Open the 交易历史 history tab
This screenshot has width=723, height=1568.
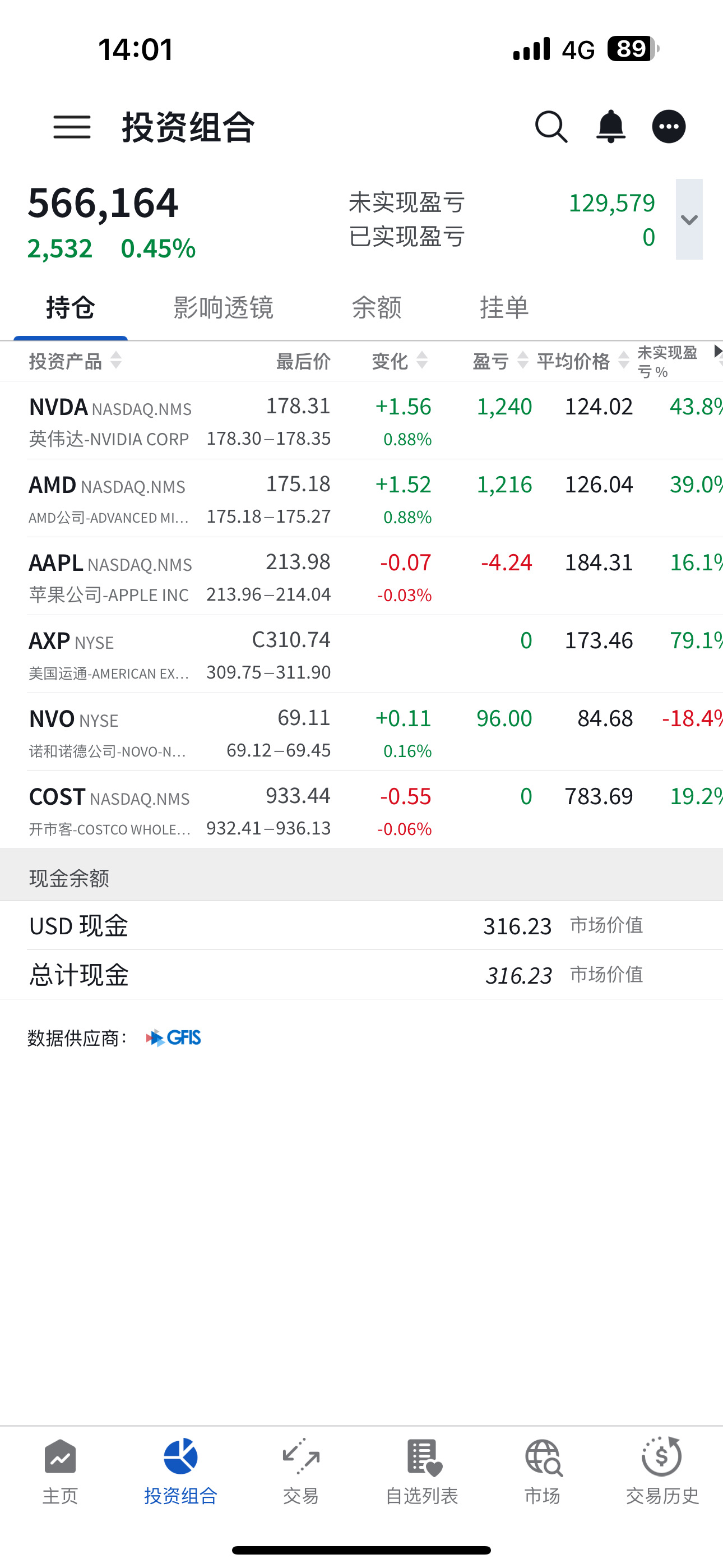coord(662,1471)
